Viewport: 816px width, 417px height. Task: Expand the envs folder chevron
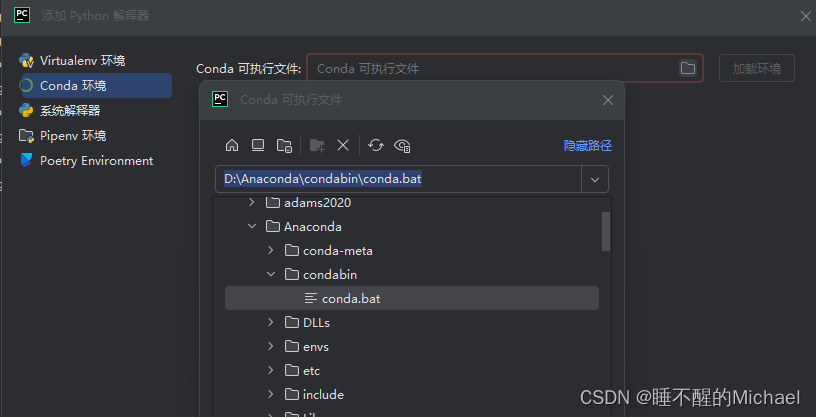click(271, 346)
